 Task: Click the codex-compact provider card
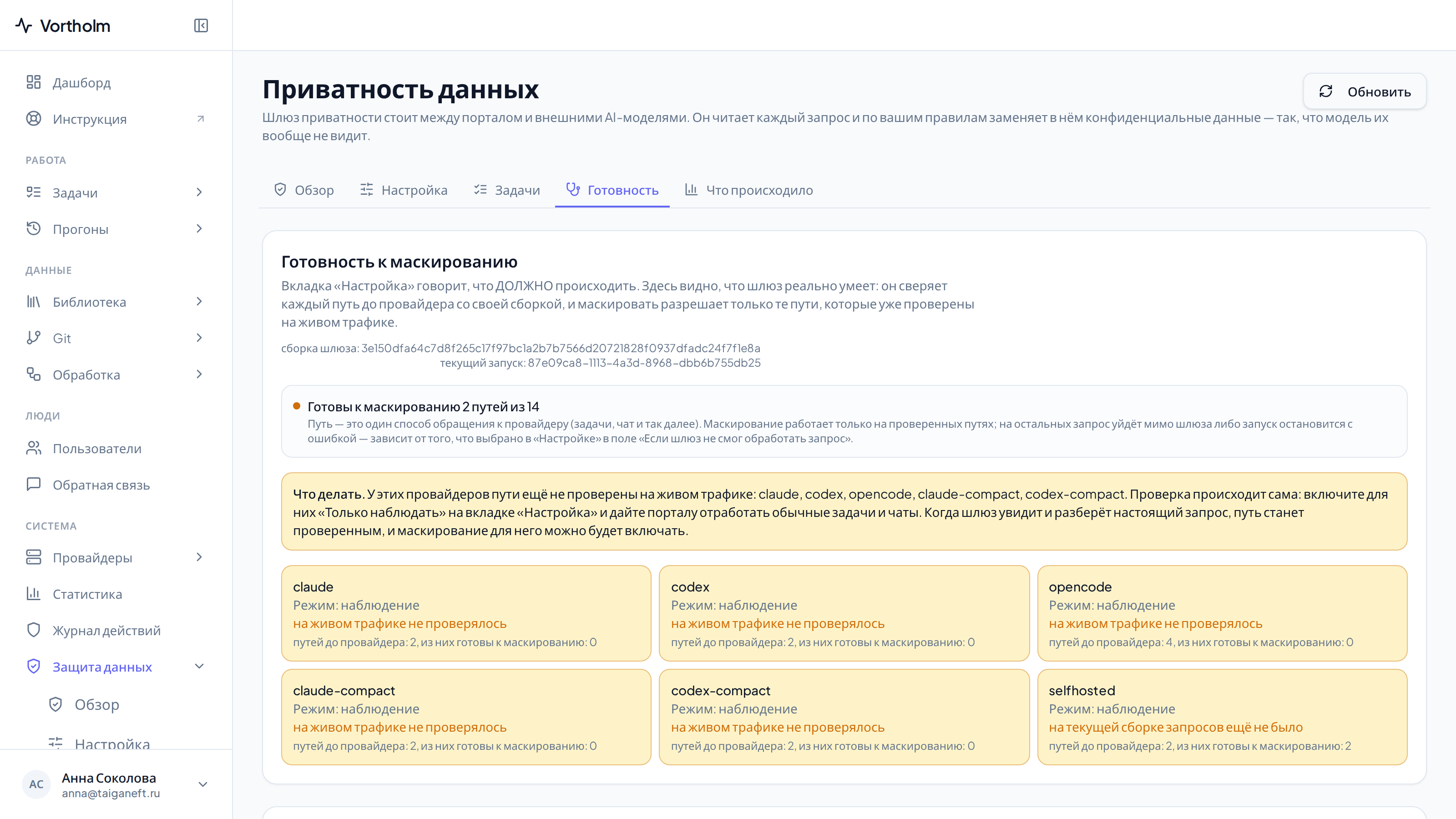coord(844,717)
